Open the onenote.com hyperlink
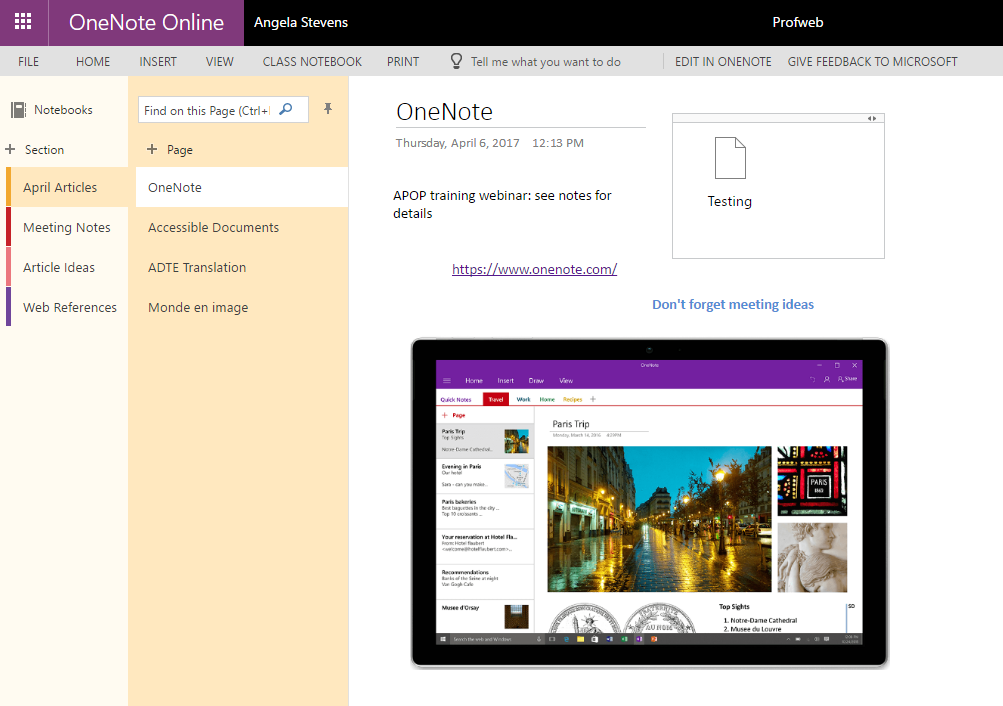The height and width of the screenshot is (706, 1003). [534, 269]
